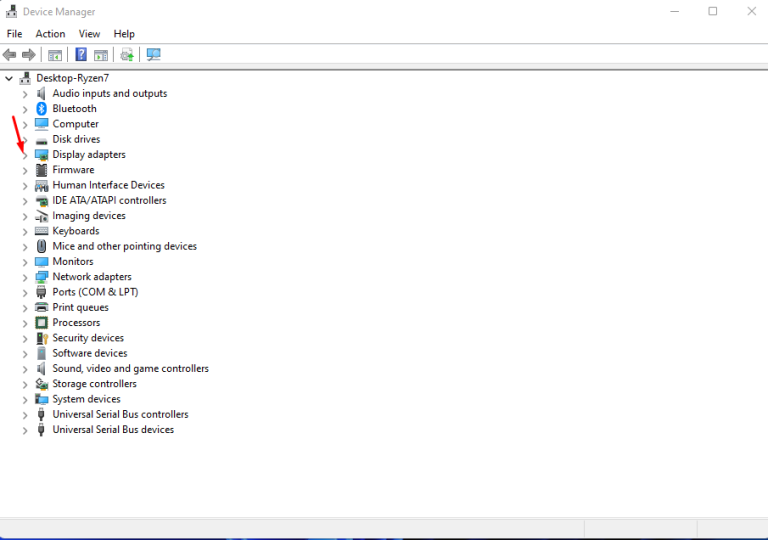Select the Ports (COM & LPT) label
This screenshot has height=540, width=768.
[95, 292]
